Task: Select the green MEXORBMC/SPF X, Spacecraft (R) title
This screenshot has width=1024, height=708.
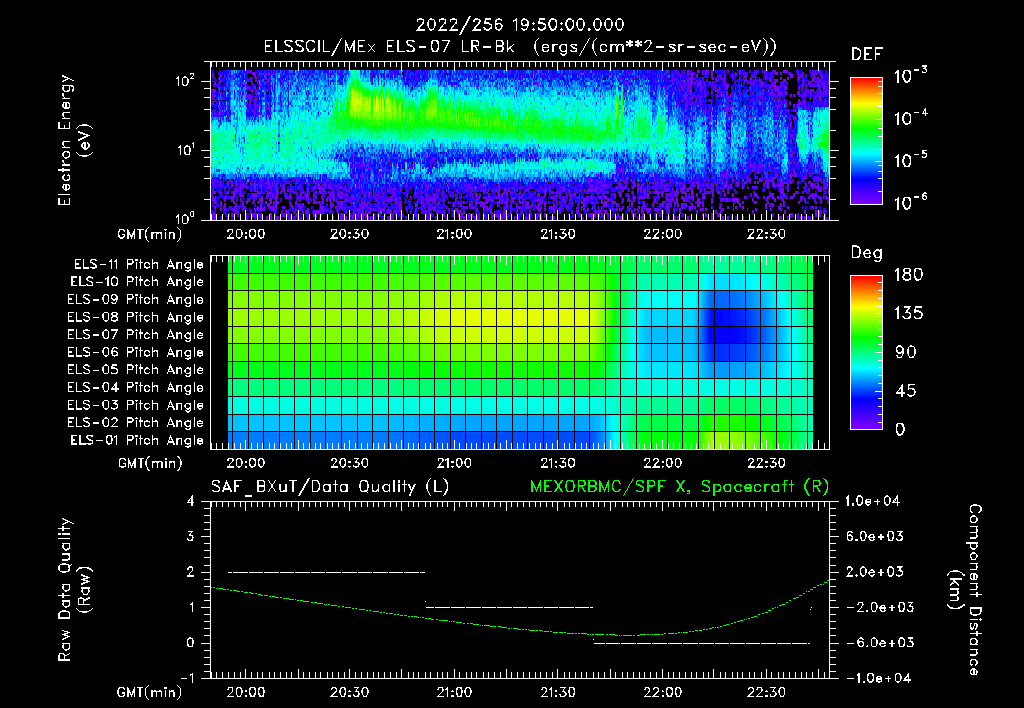Action: tap(679, 487)
